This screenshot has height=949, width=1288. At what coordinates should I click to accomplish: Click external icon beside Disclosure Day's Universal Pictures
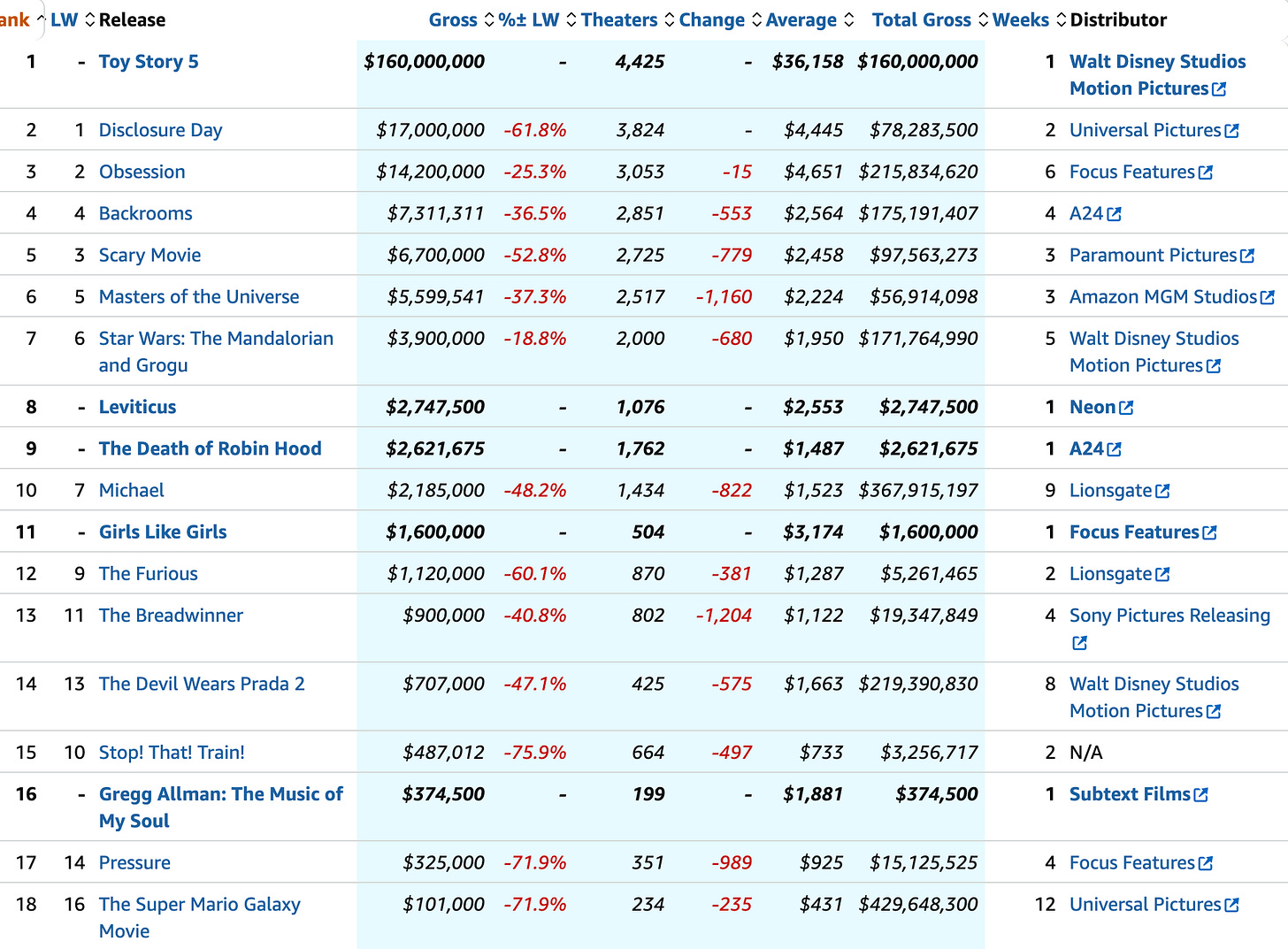(x=1231, y=131)
